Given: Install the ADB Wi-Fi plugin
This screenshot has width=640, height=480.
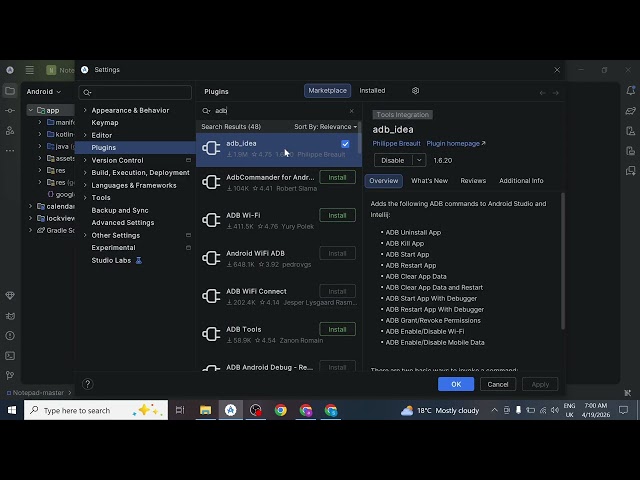Looking at the screenshot, I should point(337,216).
